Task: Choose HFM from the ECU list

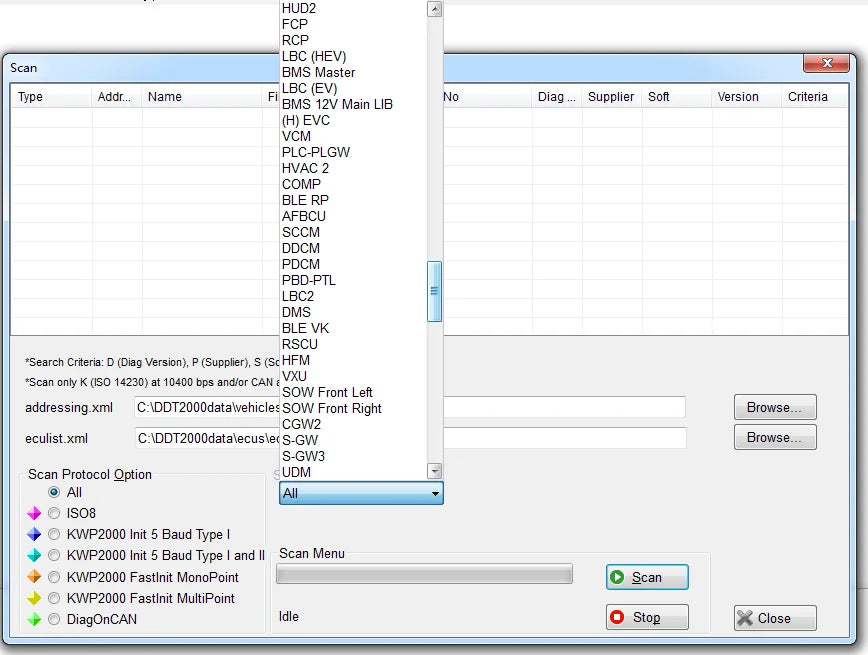Action: (x=353, y=360)
